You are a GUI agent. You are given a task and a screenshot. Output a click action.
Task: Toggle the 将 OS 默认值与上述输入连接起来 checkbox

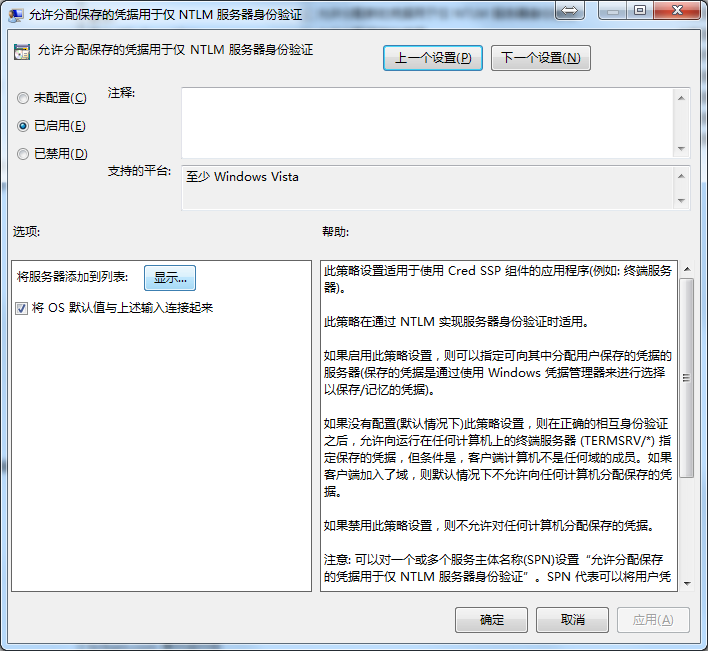pos(22,308)
